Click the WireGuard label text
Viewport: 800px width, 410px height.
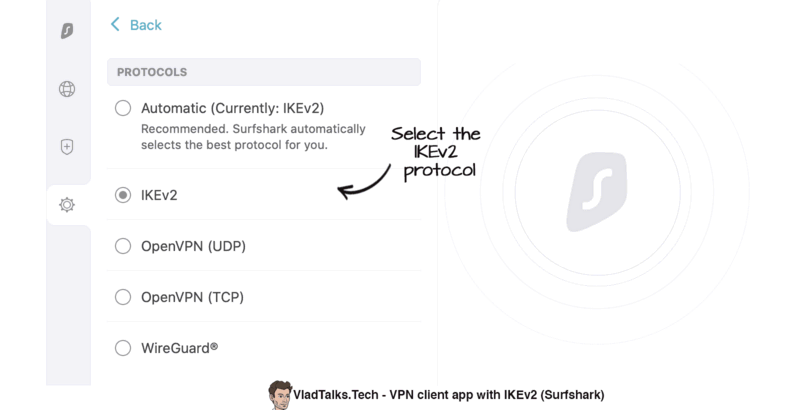pos(176,348)
